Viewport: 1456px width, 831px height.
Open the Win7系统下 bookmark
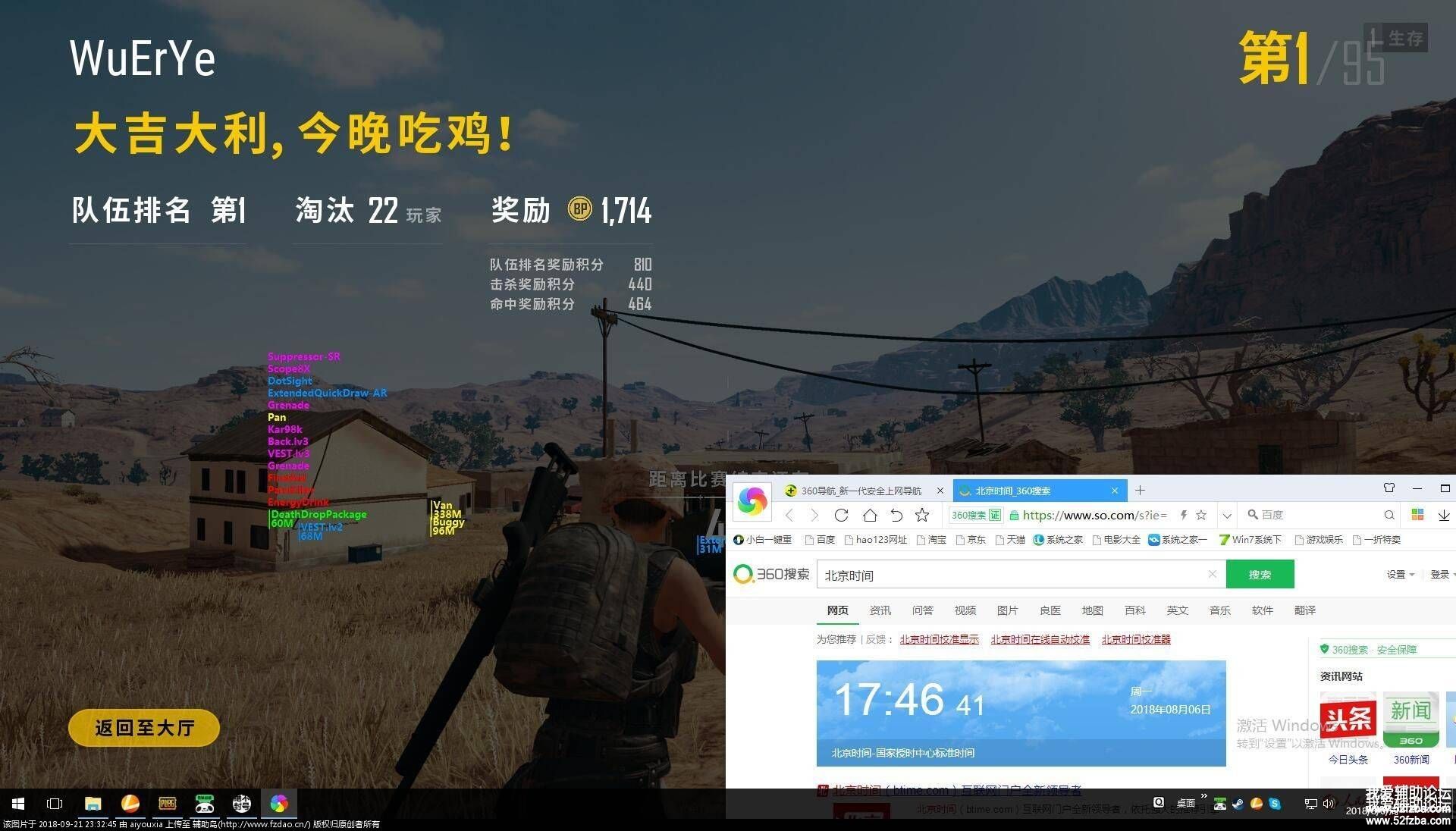pos(1250,540)
